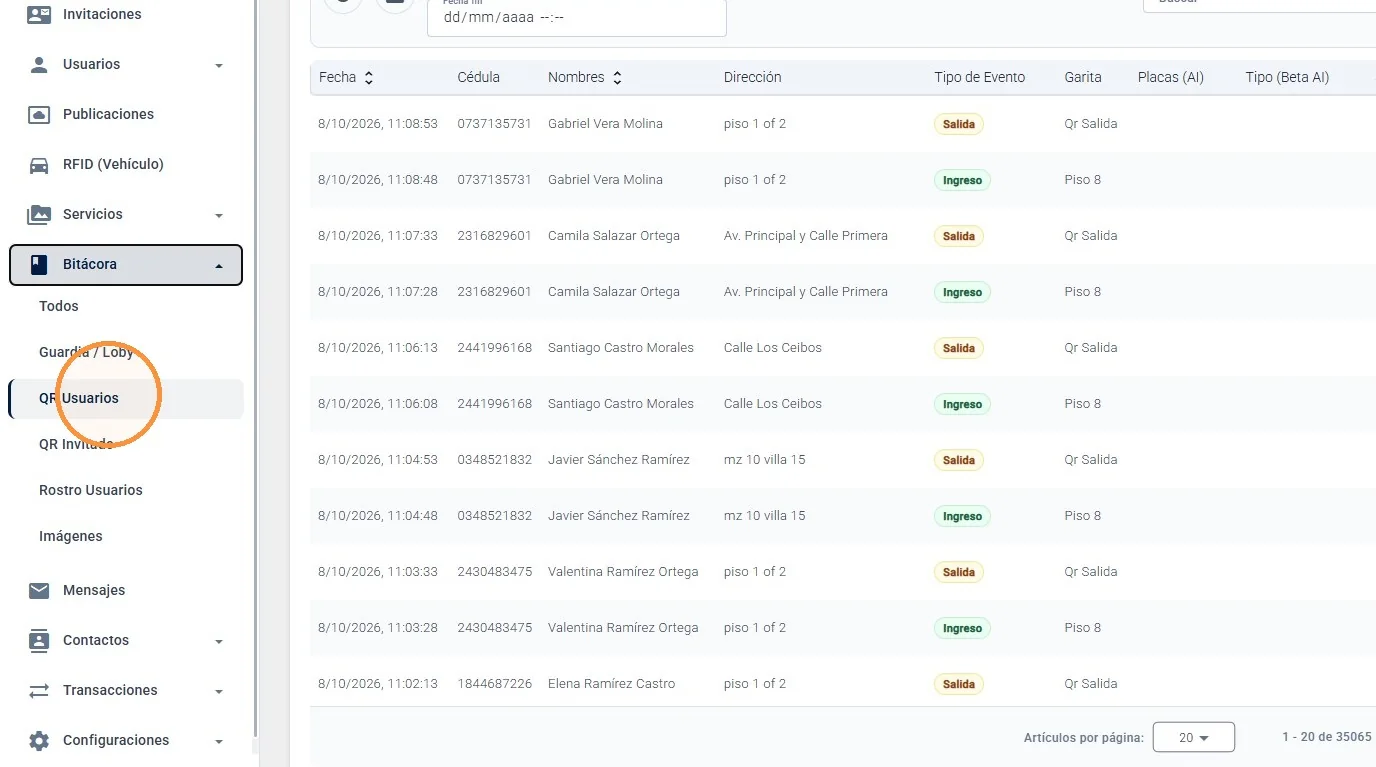The image size is (1376, 767).
Task: Expand the Servicios menu arrow
Action: 219,215
